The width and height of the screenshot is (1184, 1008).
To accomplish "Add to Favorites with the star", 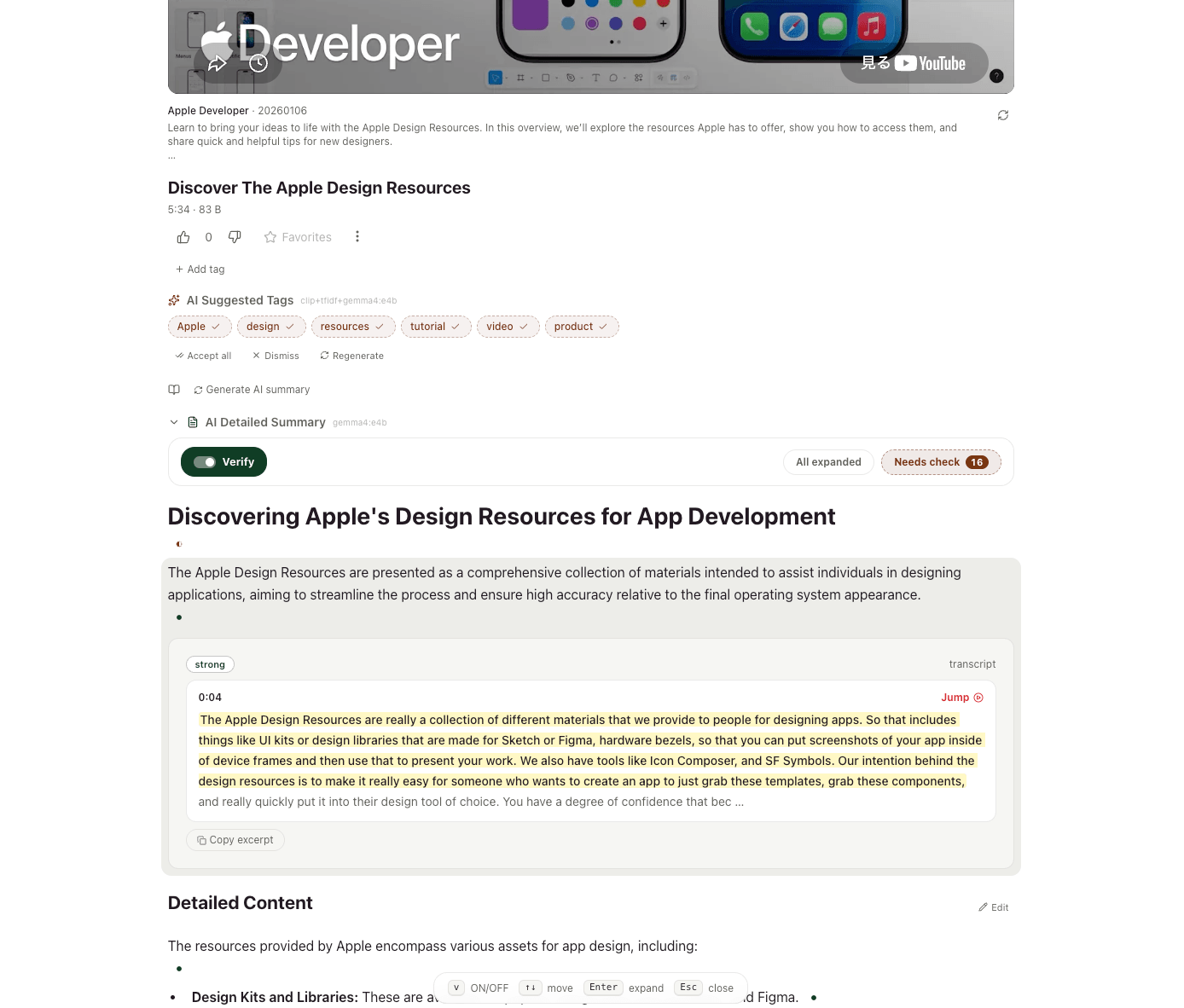I will point(298,237).
